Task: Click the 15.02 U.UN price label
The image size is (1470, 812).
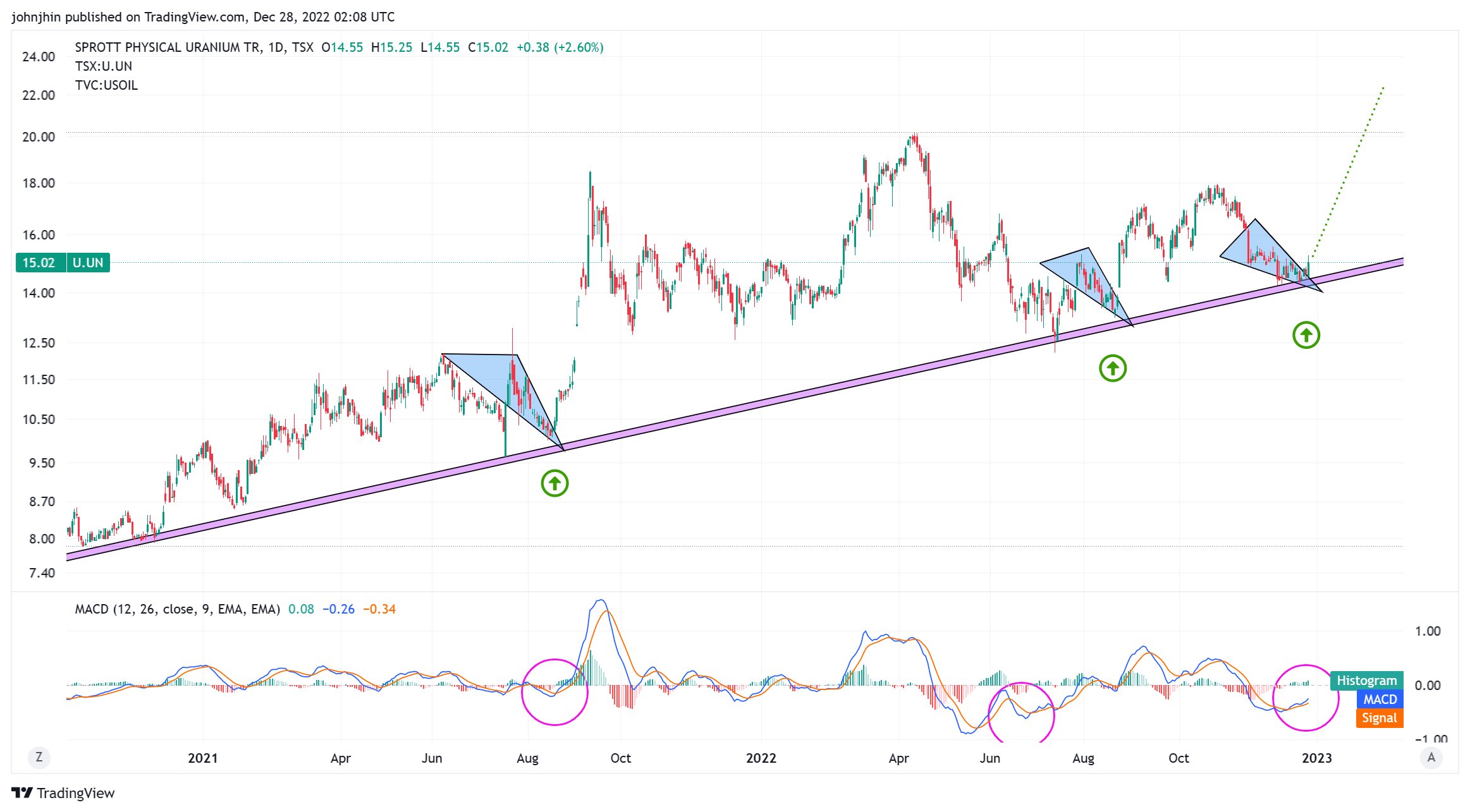Action: 63,263
